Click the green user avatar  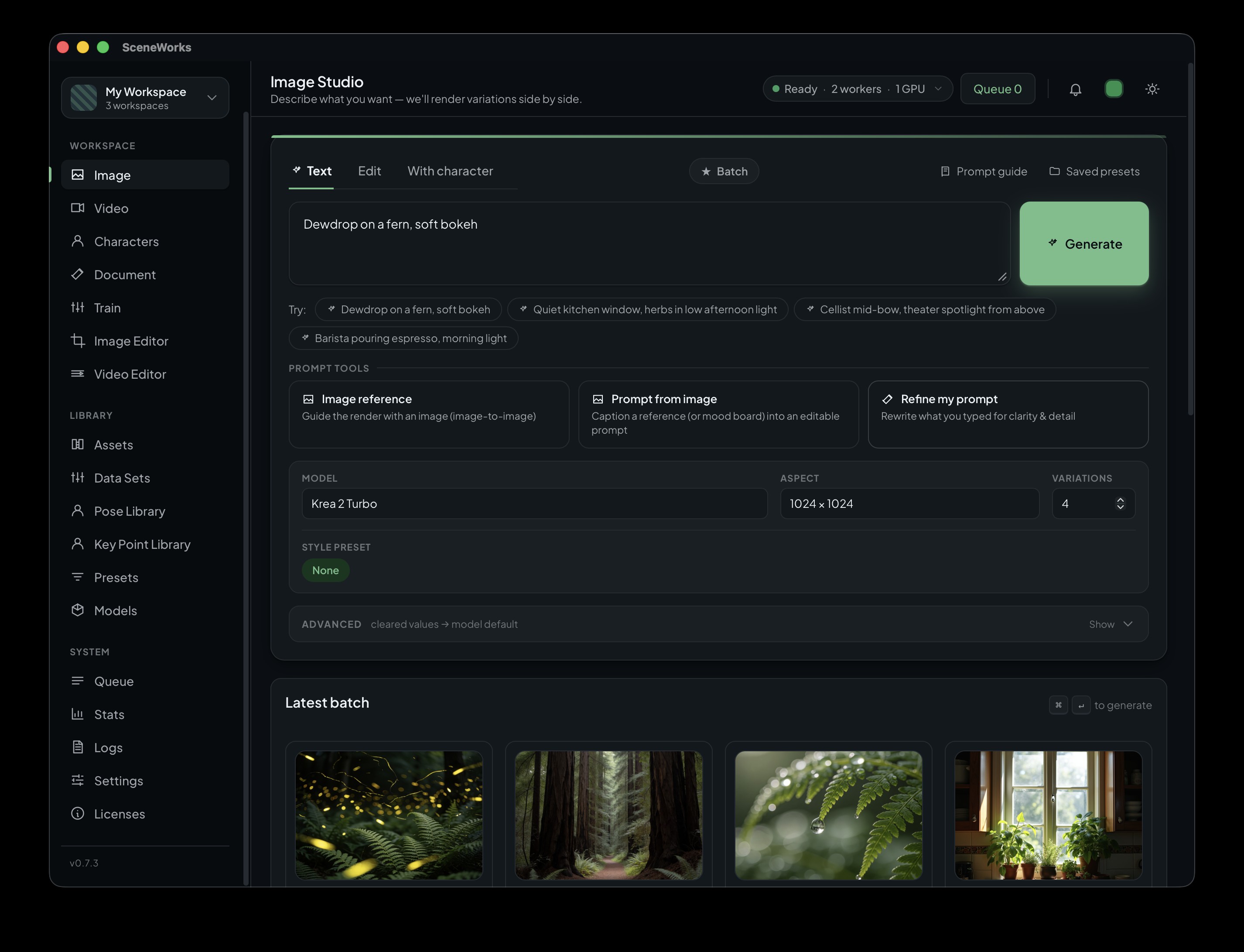coord(1114,89)
